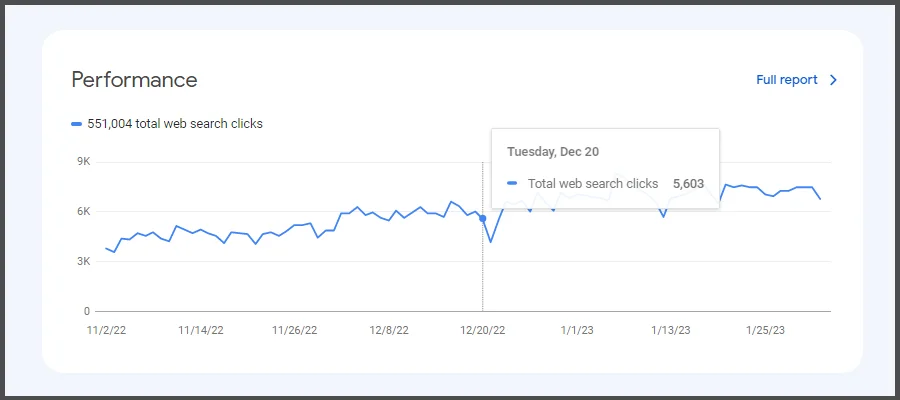Click the 11/14/22 date on the x-axis

(199, 329)
